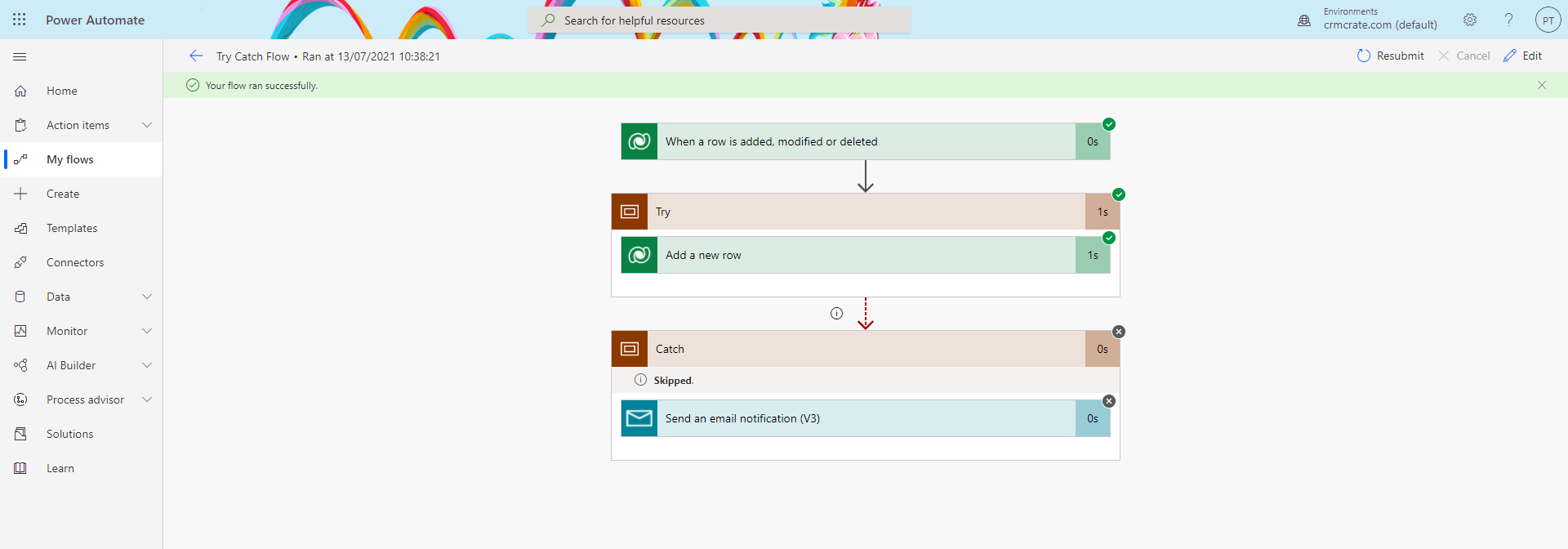Click the Power Automate title link
The height and width of the screenshot is (549, 1568).
[95, 20]
